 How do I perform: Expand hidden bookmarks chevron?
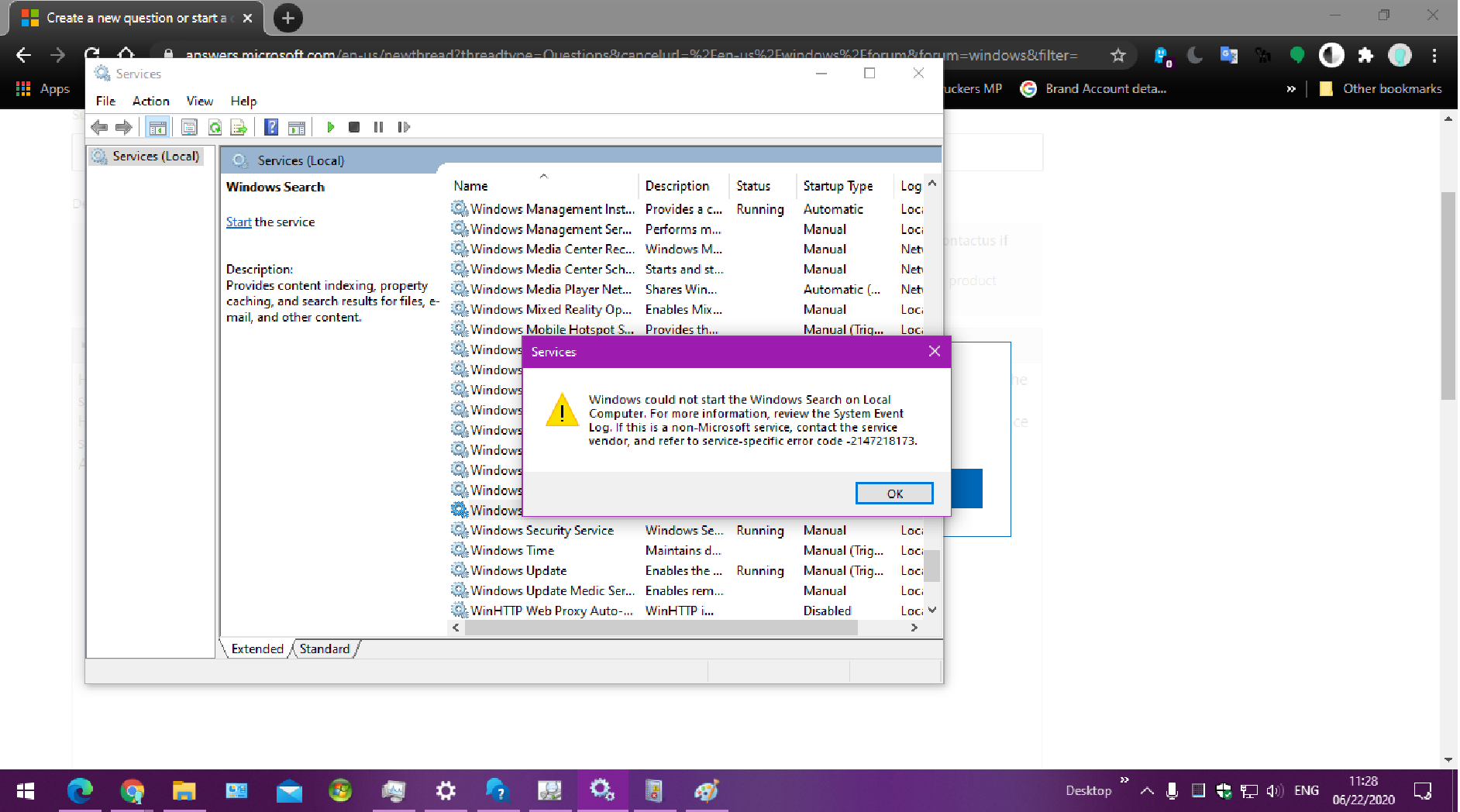click(1291, 89)
